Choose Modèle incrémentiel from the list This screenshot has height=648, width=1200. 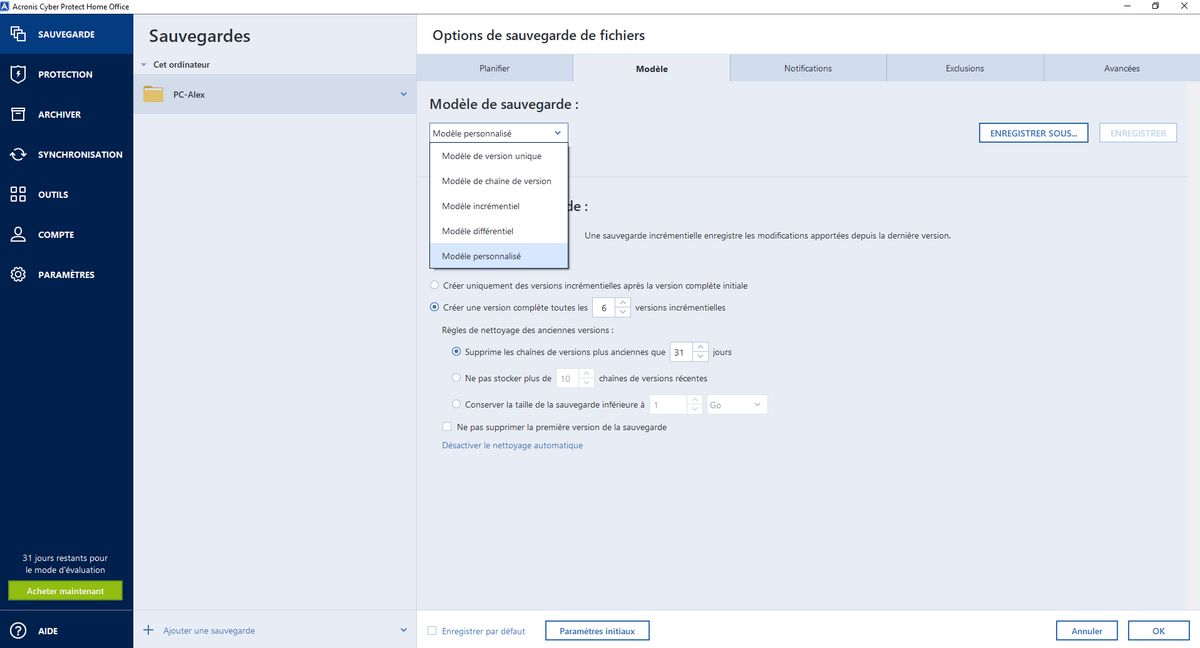pyautogui.click(x=499, y=206)
